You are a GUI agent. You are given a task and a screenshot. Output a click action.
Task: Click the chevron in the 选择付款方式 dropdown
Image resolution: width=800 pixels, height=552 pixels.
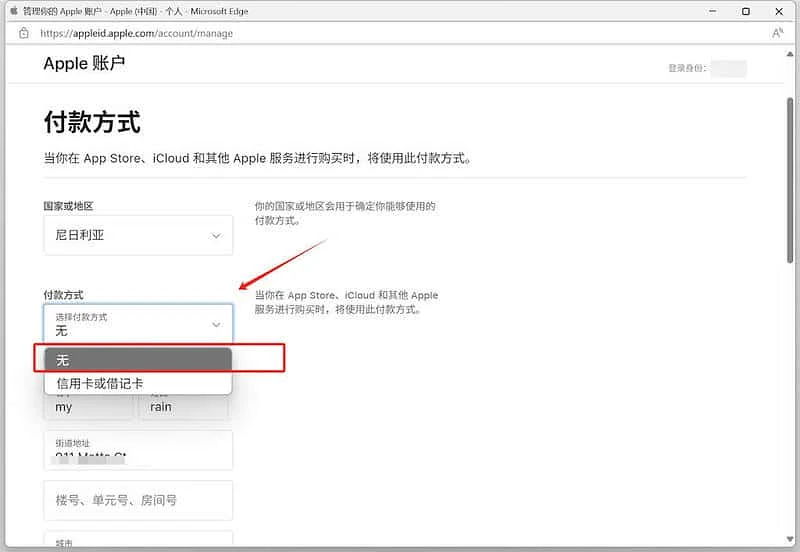point(216,324)
